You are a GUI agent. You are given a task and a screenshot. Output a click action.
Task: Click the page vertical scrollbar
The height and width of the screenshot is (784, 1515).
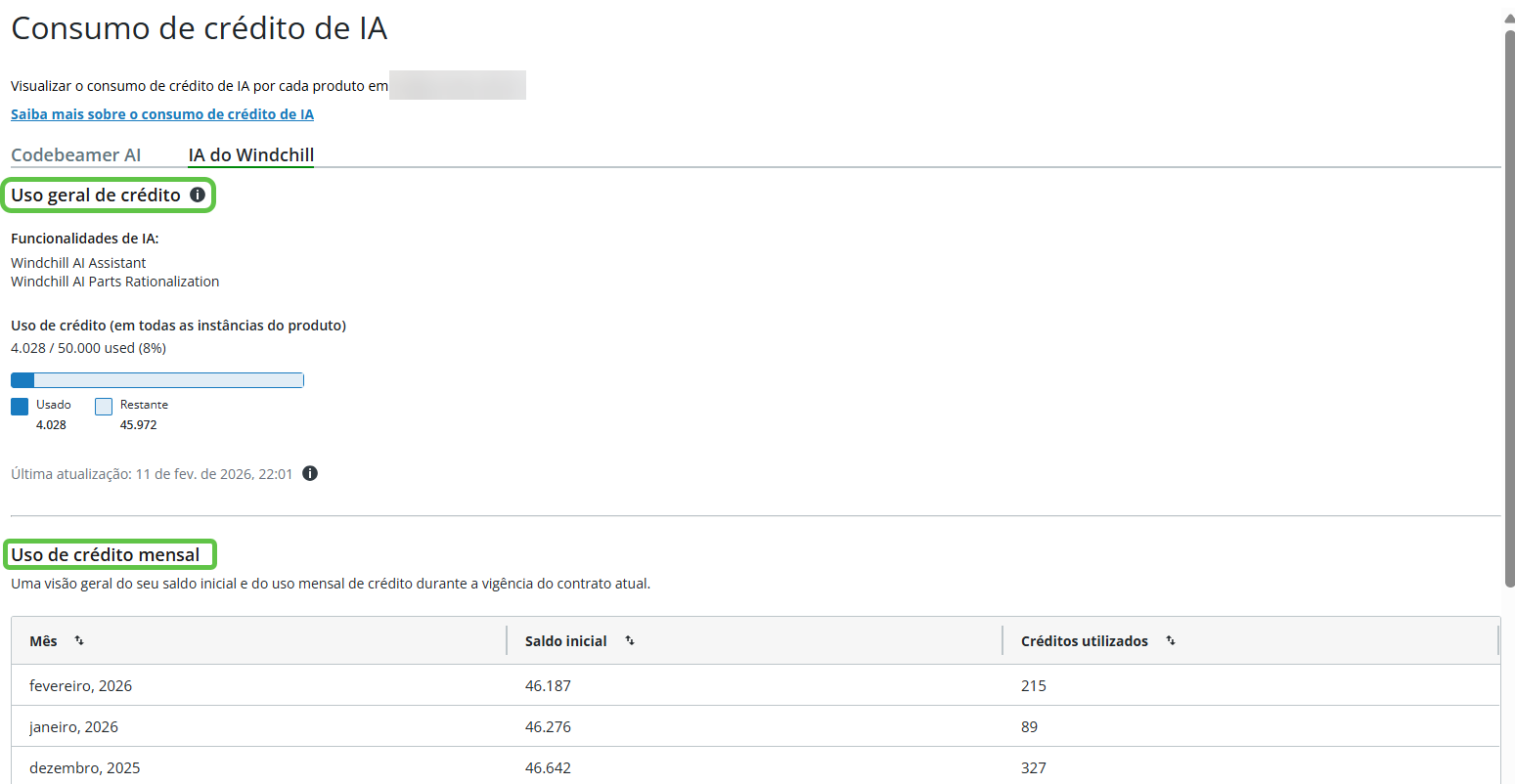tap(1509, 308)
